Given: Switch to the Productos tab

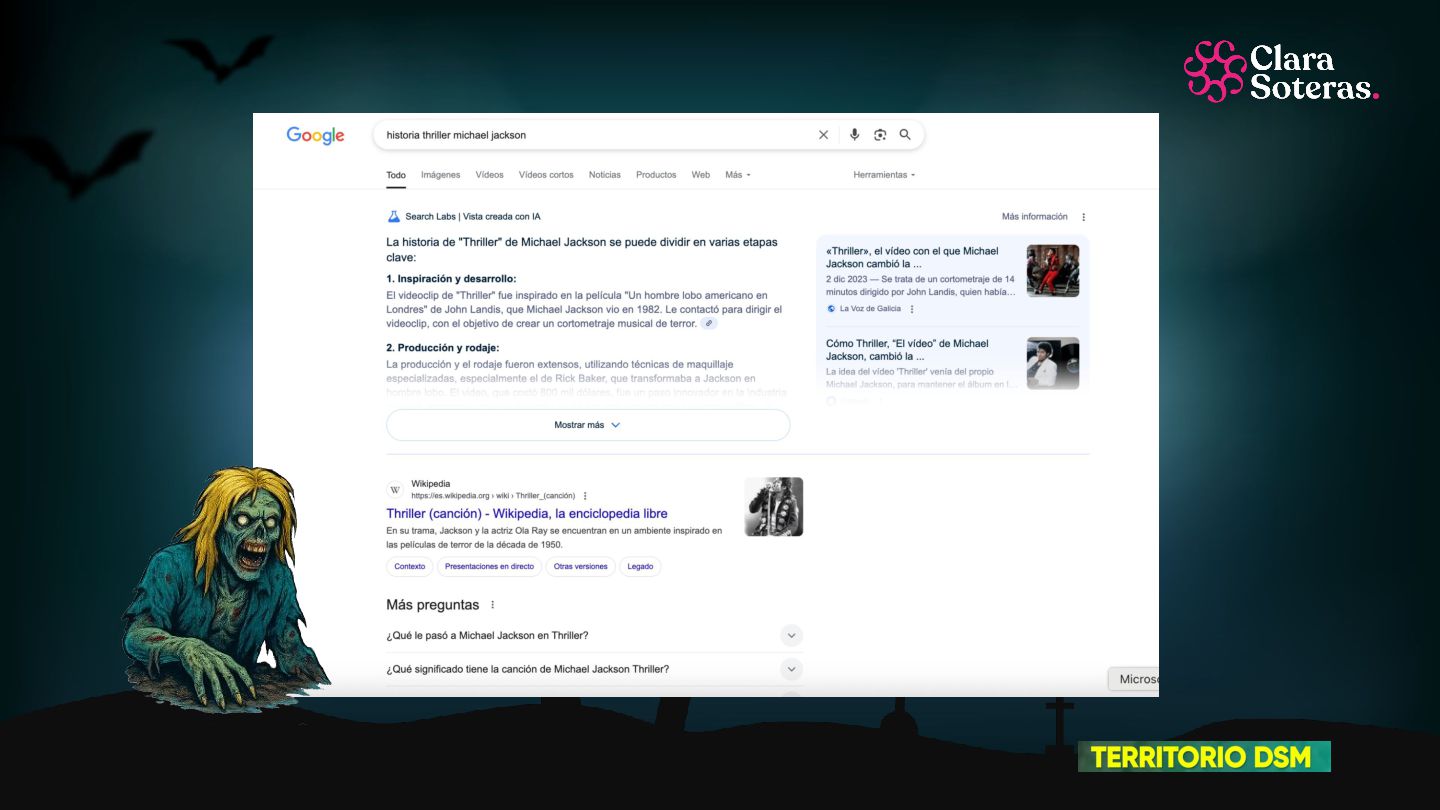Looking at the screenshot, I should (656, 175).
